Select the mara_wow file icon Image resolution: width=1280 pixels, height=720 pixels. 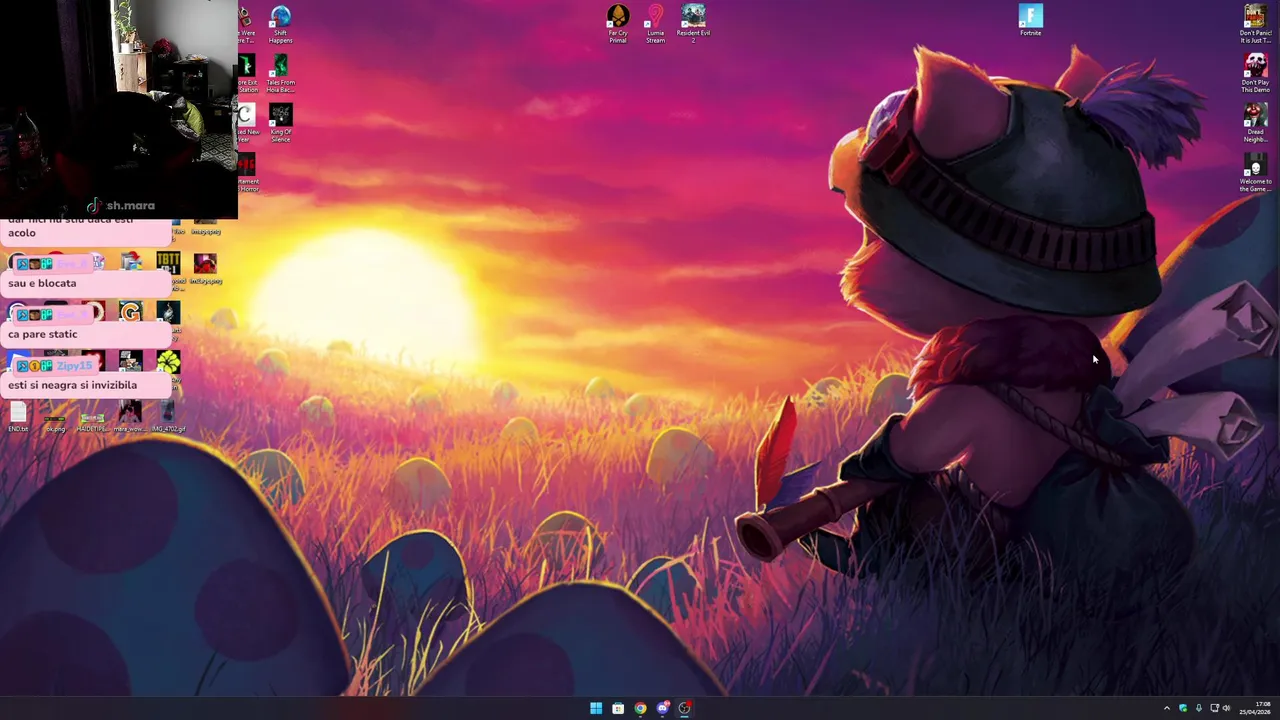[129, 417]
